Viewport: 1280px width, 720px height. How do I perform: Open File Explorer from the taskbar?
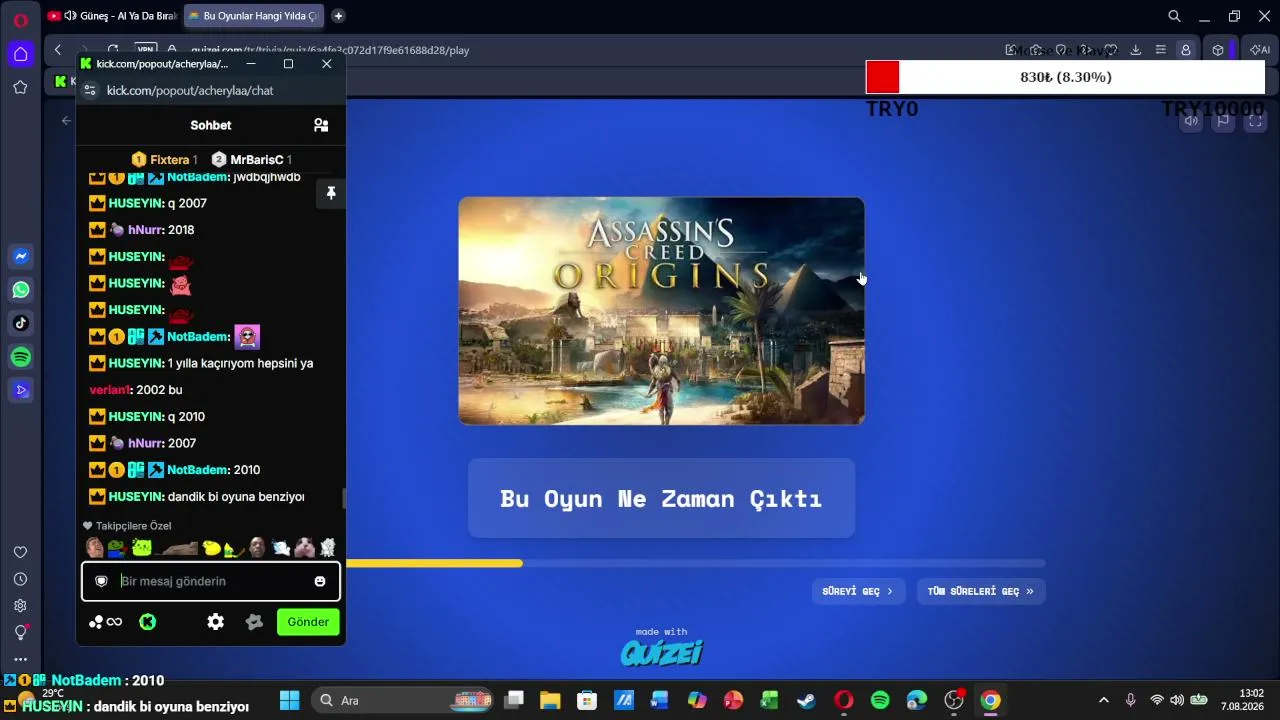click(551, 700)
